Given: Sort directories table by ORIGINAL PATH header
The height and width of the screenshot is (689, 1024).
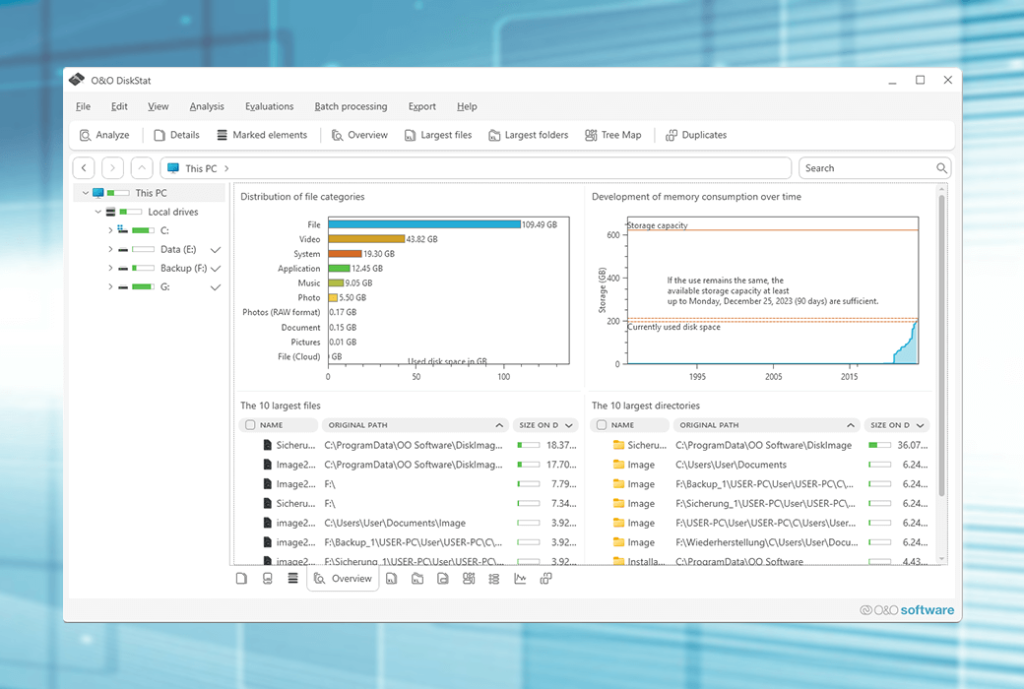Looking at the screenshot, I should pyautogui.click(x=767, y=425).
